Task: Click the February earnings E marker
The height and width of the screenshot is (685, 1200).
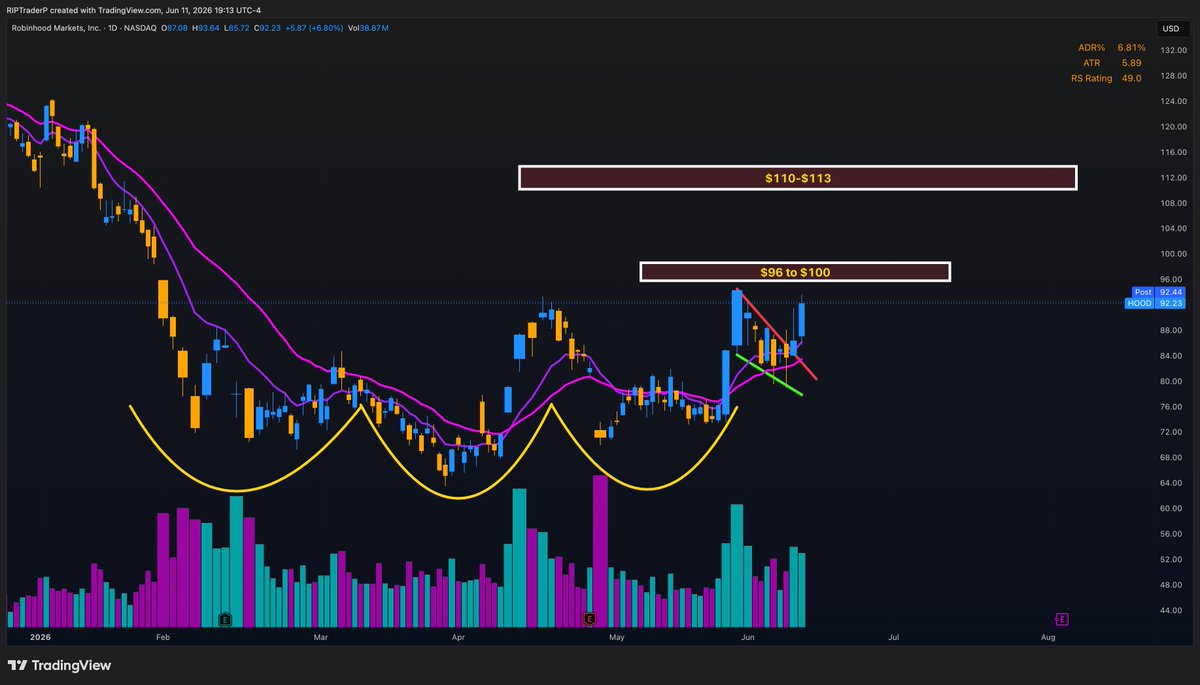Action: coord(225,619)
